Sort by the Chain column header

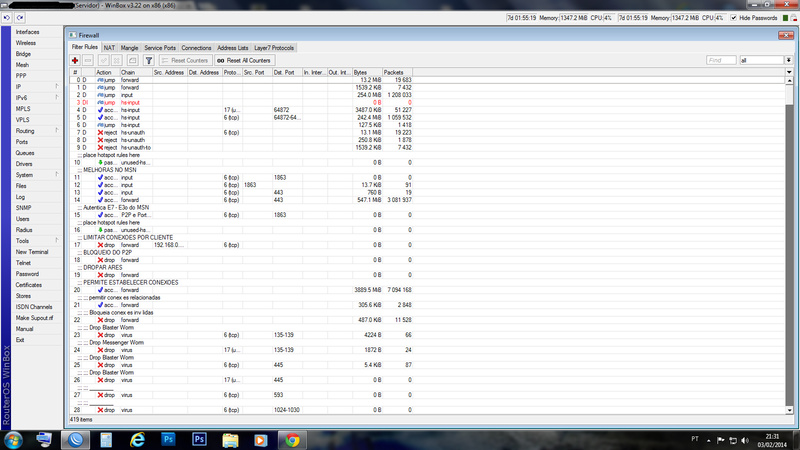[x=136, y=72]
